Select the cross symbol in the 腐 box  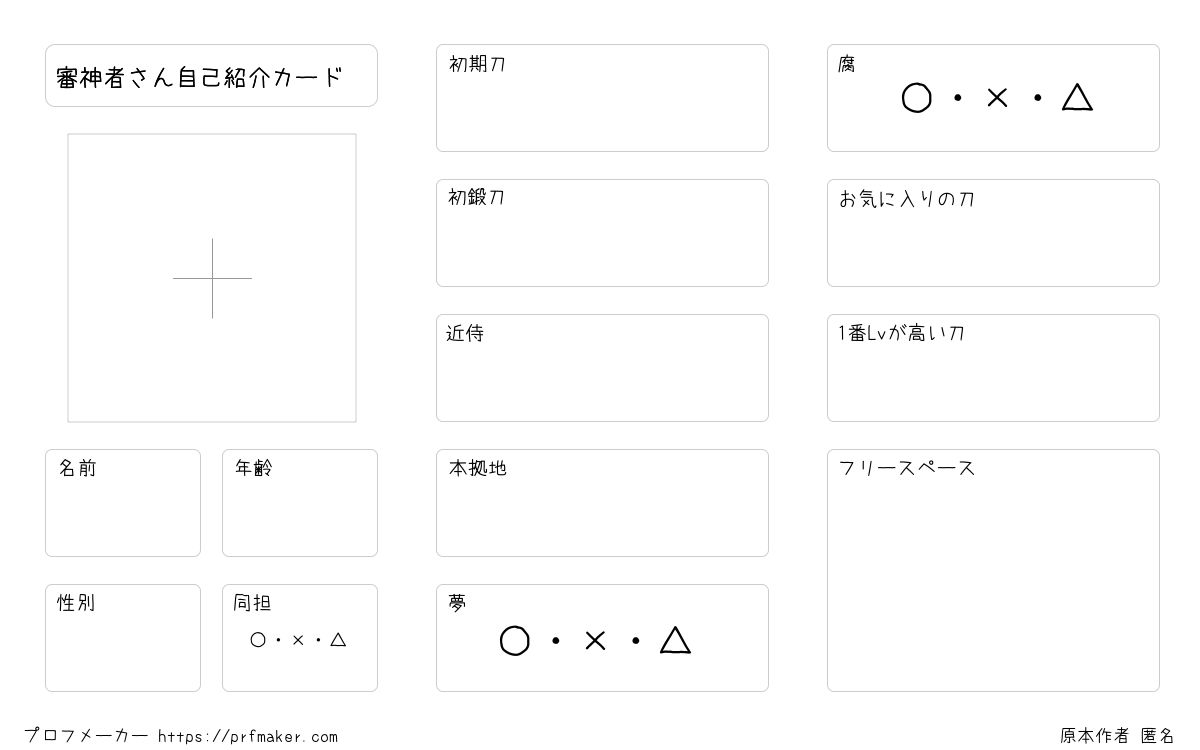(997, 98)
